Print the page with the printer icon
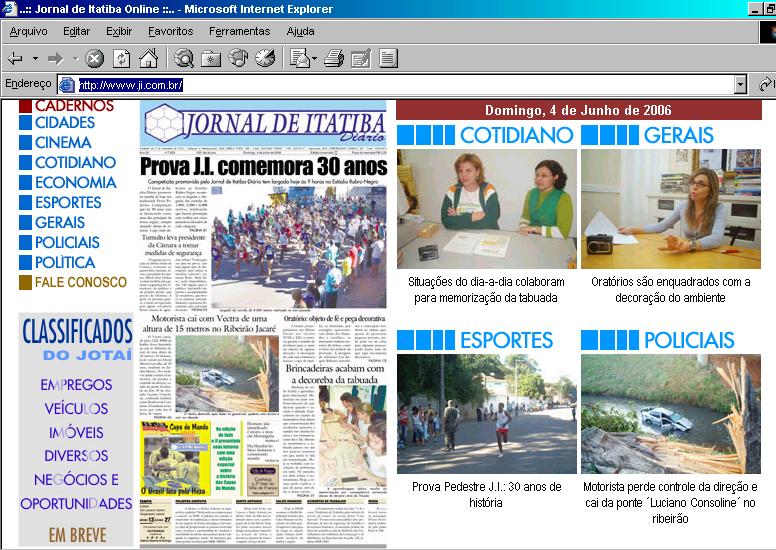776x550 pixels. coord(334,58)
